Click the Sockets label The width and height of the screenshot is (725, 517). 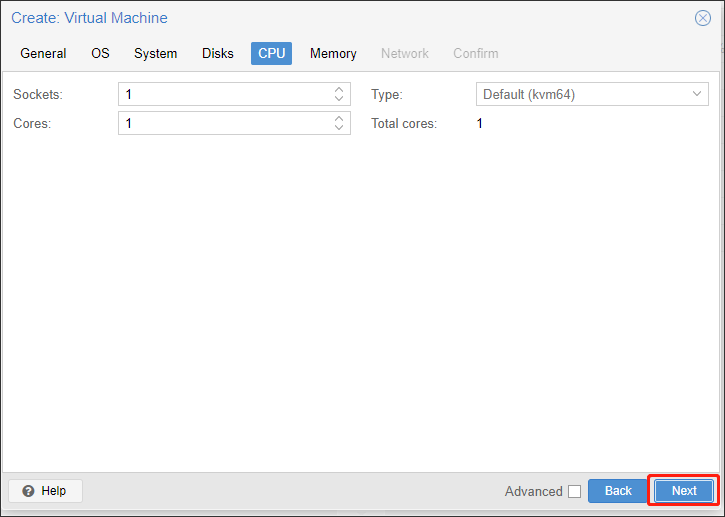pos(38,94)
